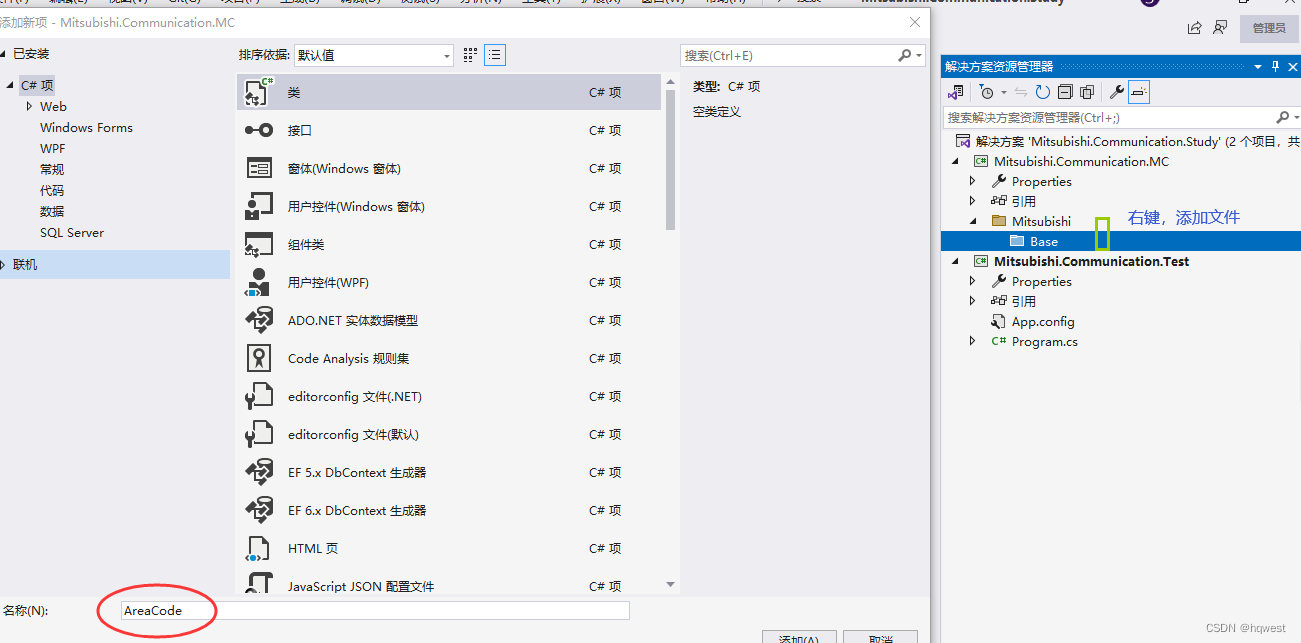This screenshot has height=643, width=1301.
Task: Click the 名称 input field with AreaCode
Action: (374, 610)
